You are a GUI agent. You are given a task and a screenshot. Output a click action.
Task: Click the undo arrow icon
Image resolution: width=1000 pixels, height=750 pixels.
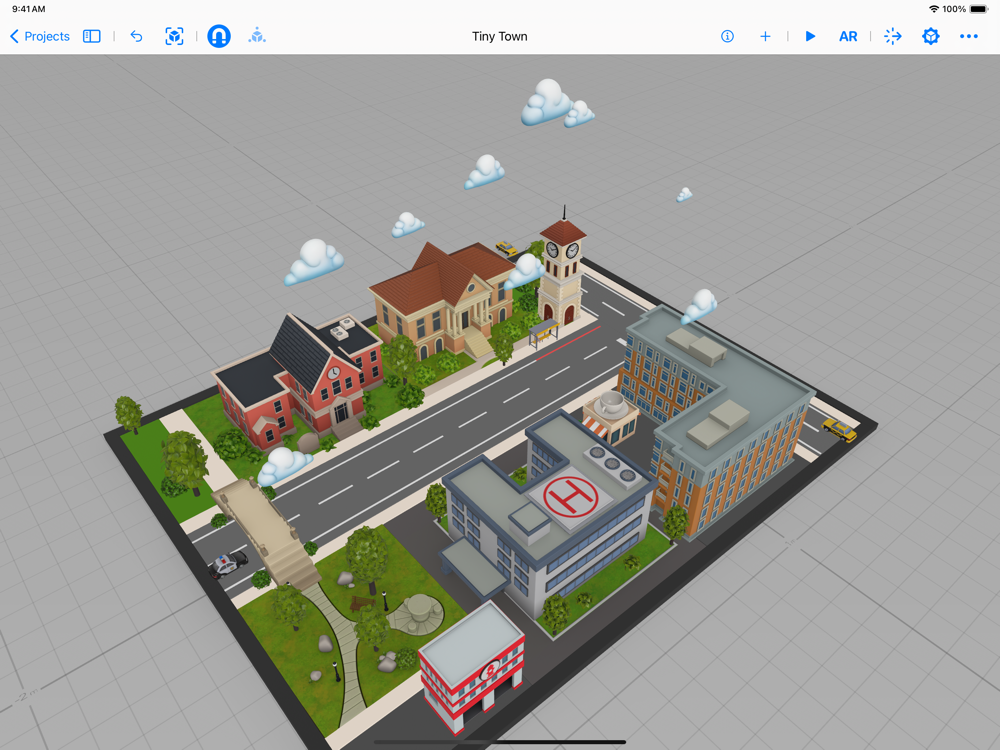(136, 36)
